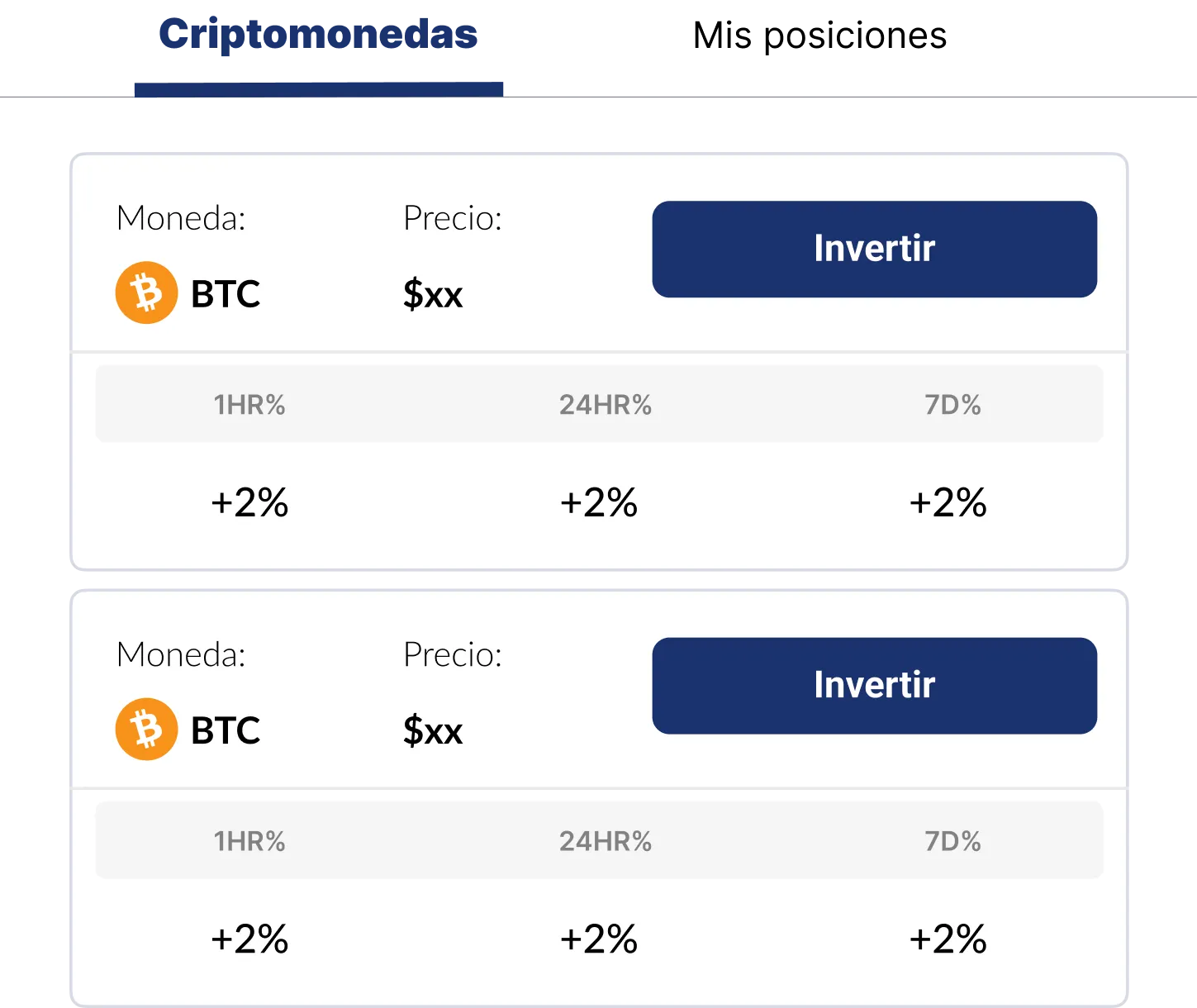Select the 24HR% column header in first card
The width and height of the screenshot is (1197, 1008).
606,405
